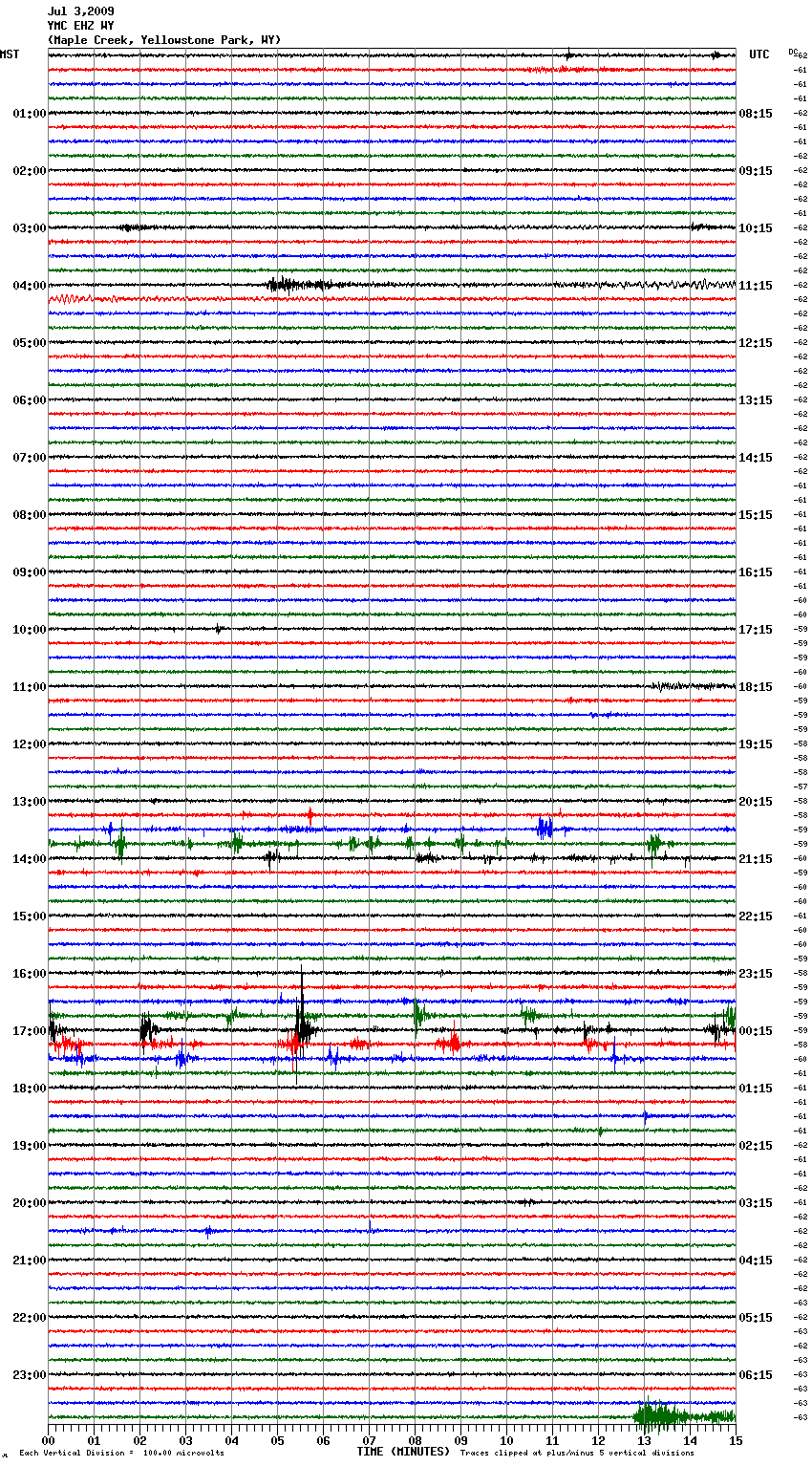Click the blue burst near minute 11 after 13:00

click(545, 829)
